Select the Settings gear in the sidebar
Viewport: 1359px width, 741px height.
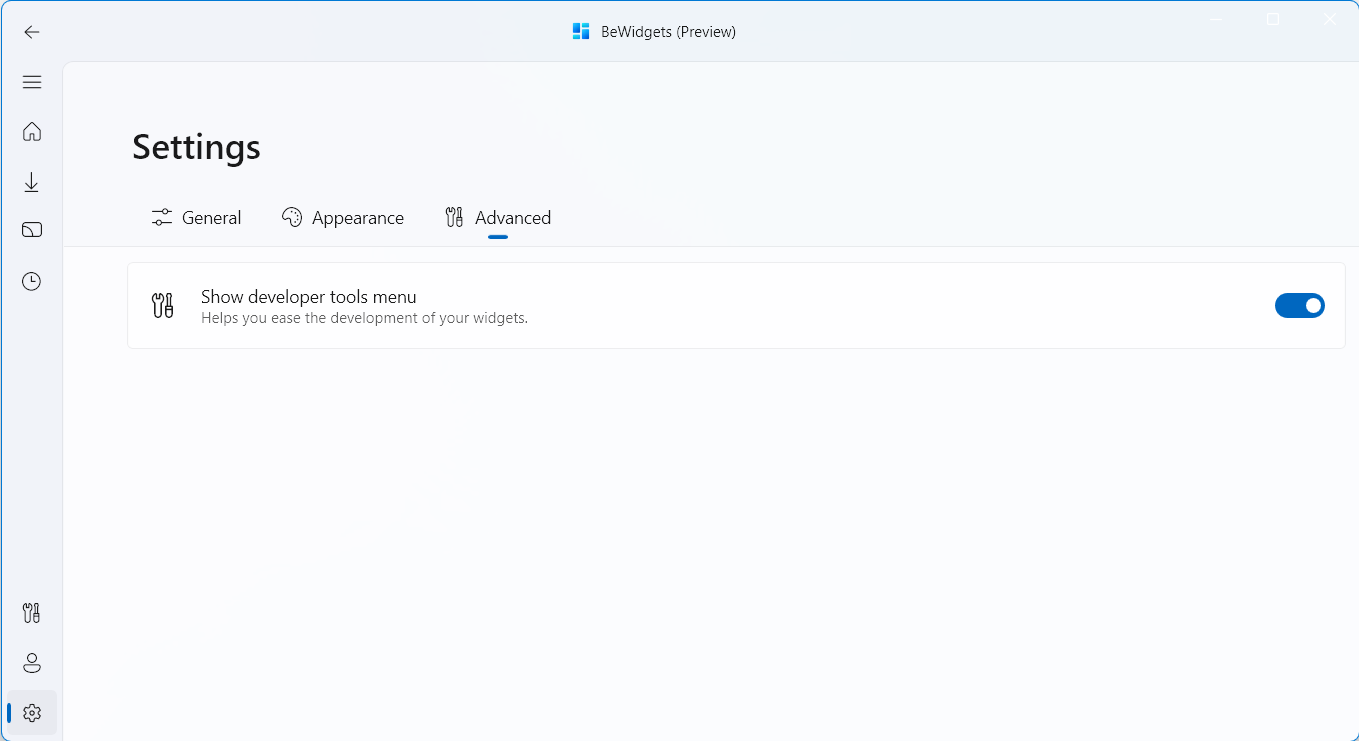pos(31,712)
